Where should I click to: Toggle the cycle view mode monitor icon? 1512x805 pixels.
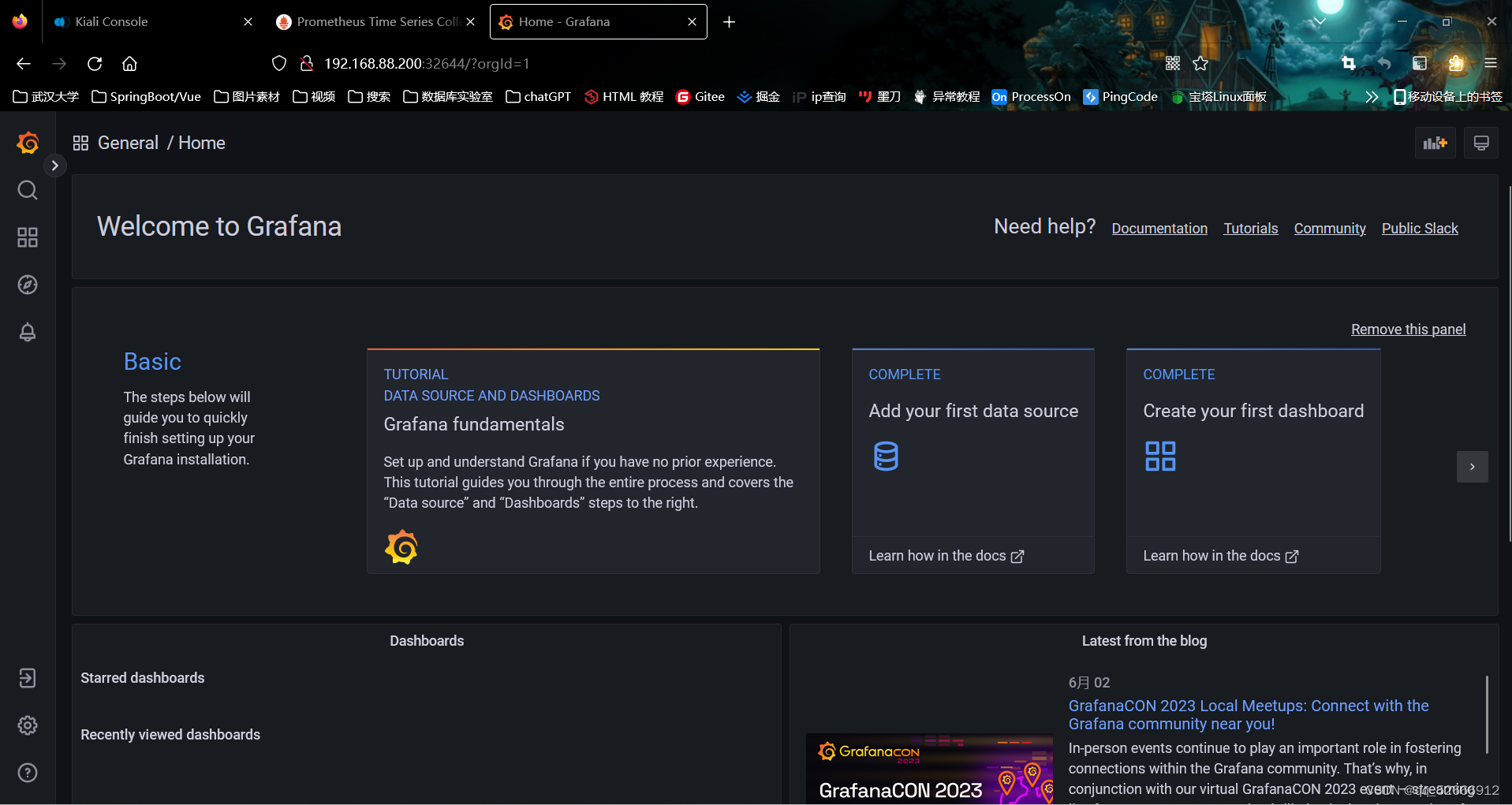tap(1481, 143)
